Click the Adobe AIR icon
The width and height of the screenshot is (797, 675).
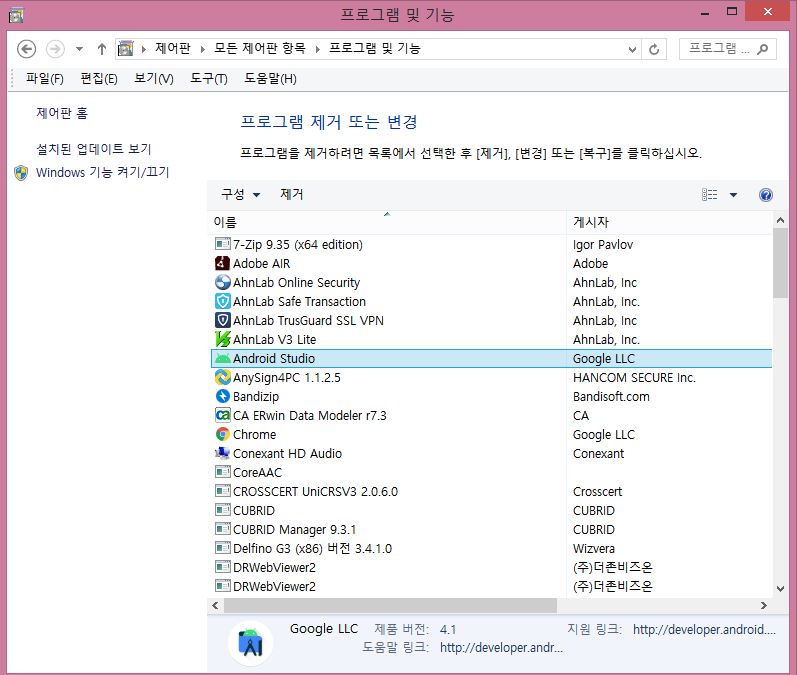click(x=223, y=263)
